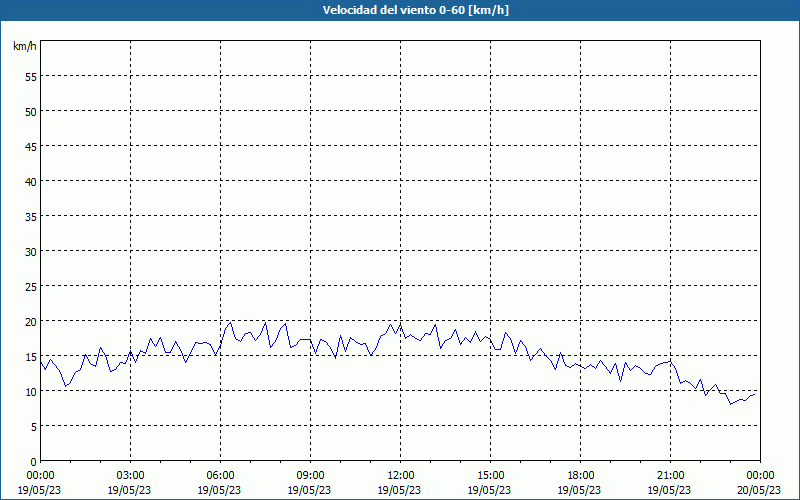Click the y-axis value 35
Viewport: 800px width, 500px height.
click(x=31, y=217)
